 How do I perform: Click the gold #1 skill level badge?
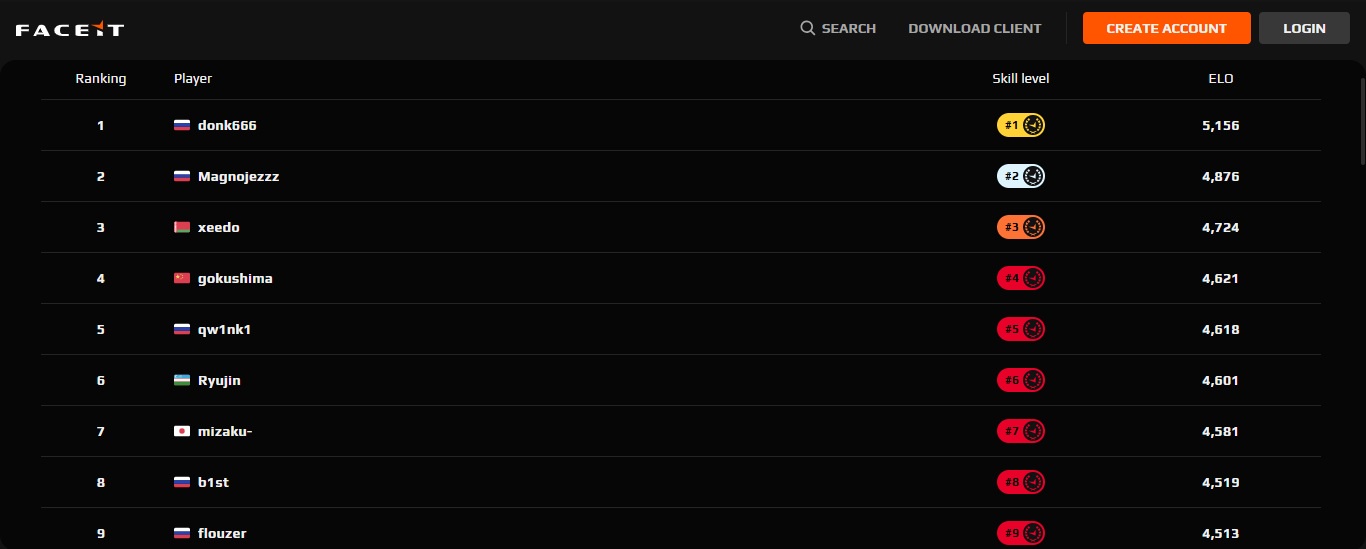point(1021,125)
